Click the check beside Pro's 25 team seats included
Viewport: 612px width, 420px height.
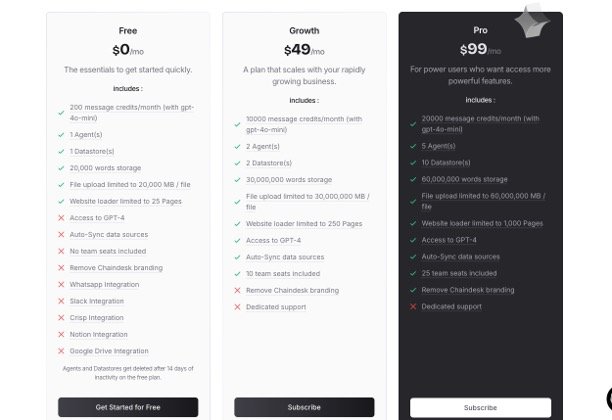point(413,273)
